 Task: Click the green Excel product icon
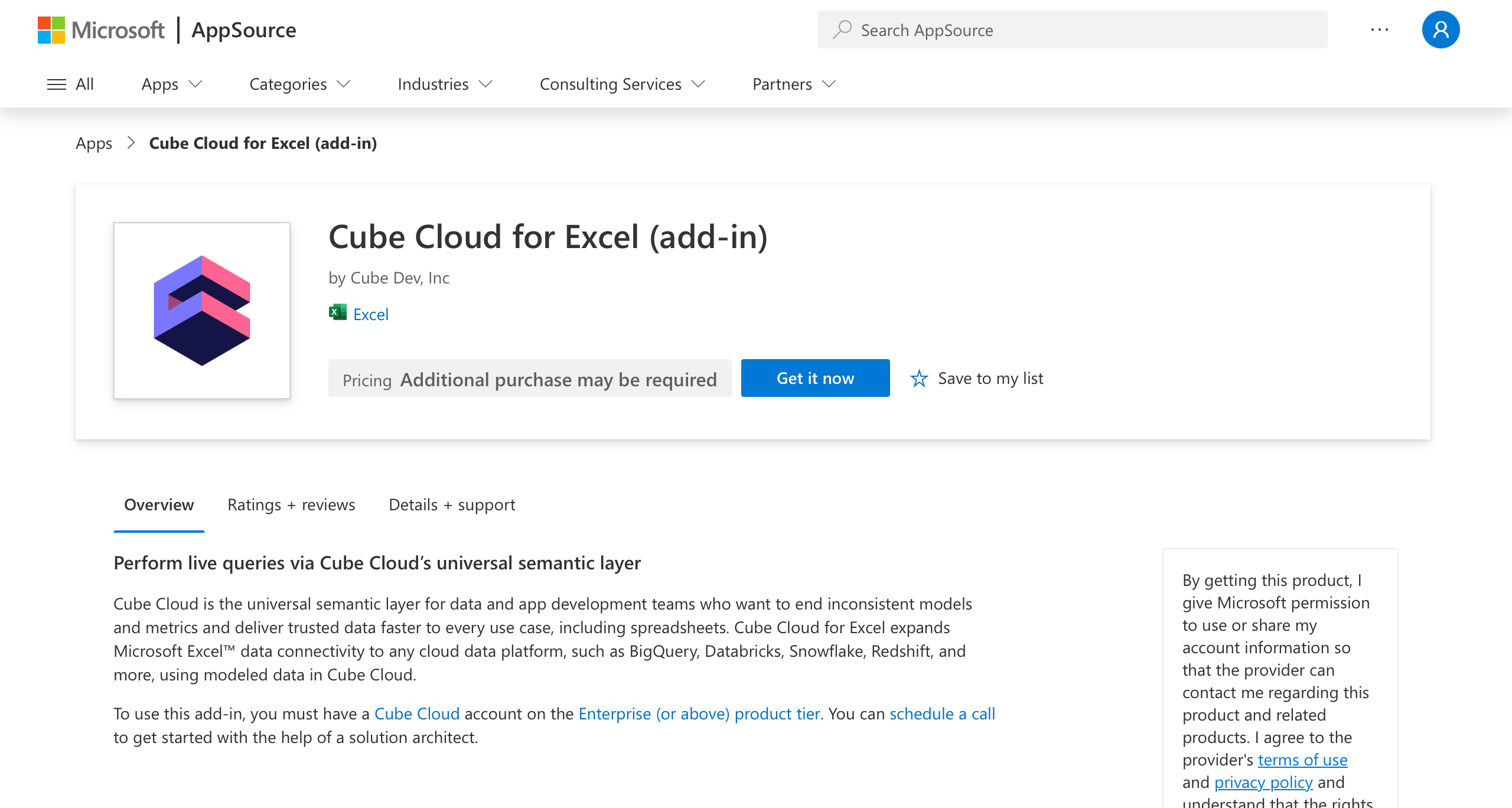point(338,312)
